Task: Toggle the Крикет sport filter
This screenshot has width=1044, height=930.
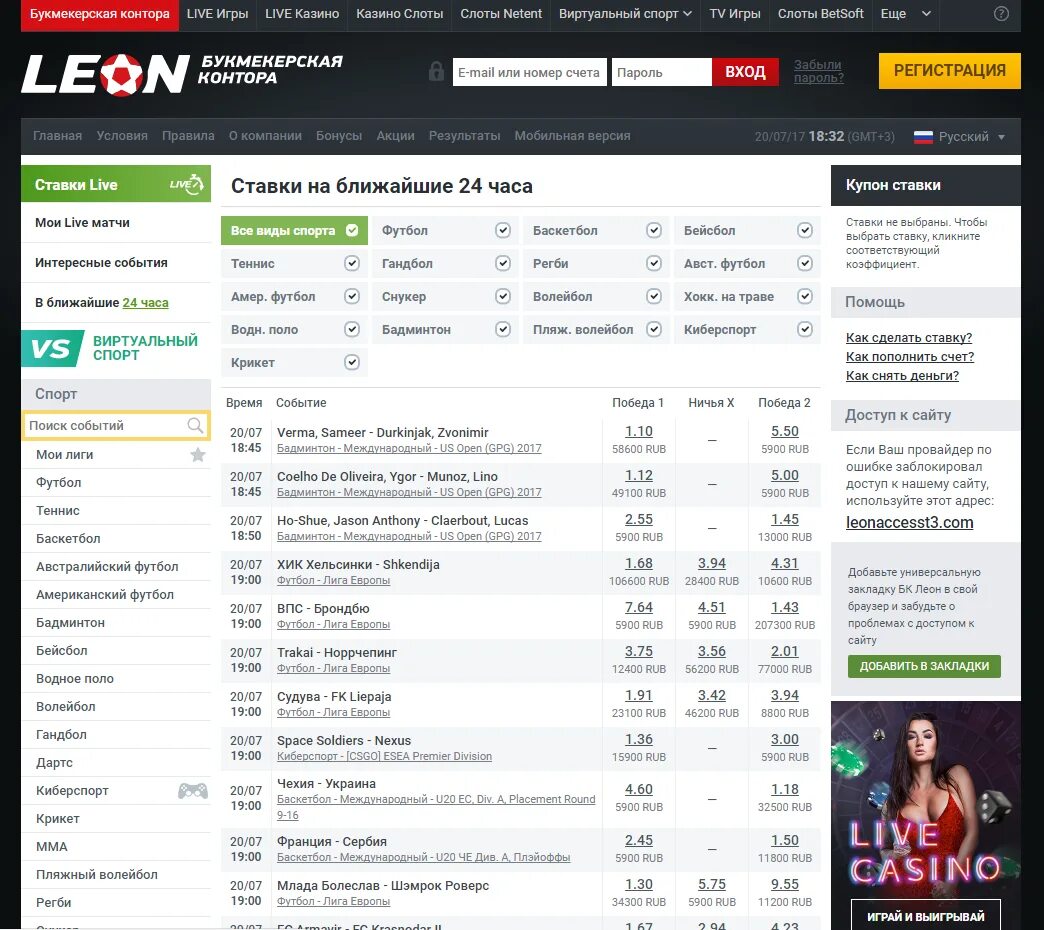Action: [294, 362]
